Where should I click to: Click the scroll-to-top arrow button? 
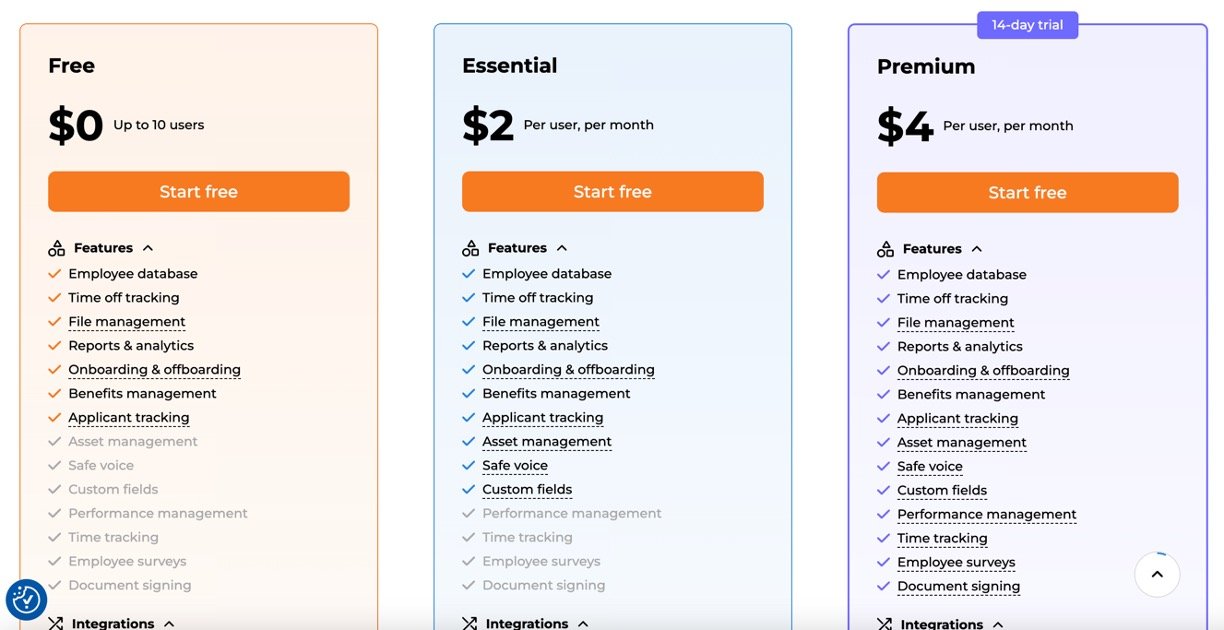coord(1157,575)
